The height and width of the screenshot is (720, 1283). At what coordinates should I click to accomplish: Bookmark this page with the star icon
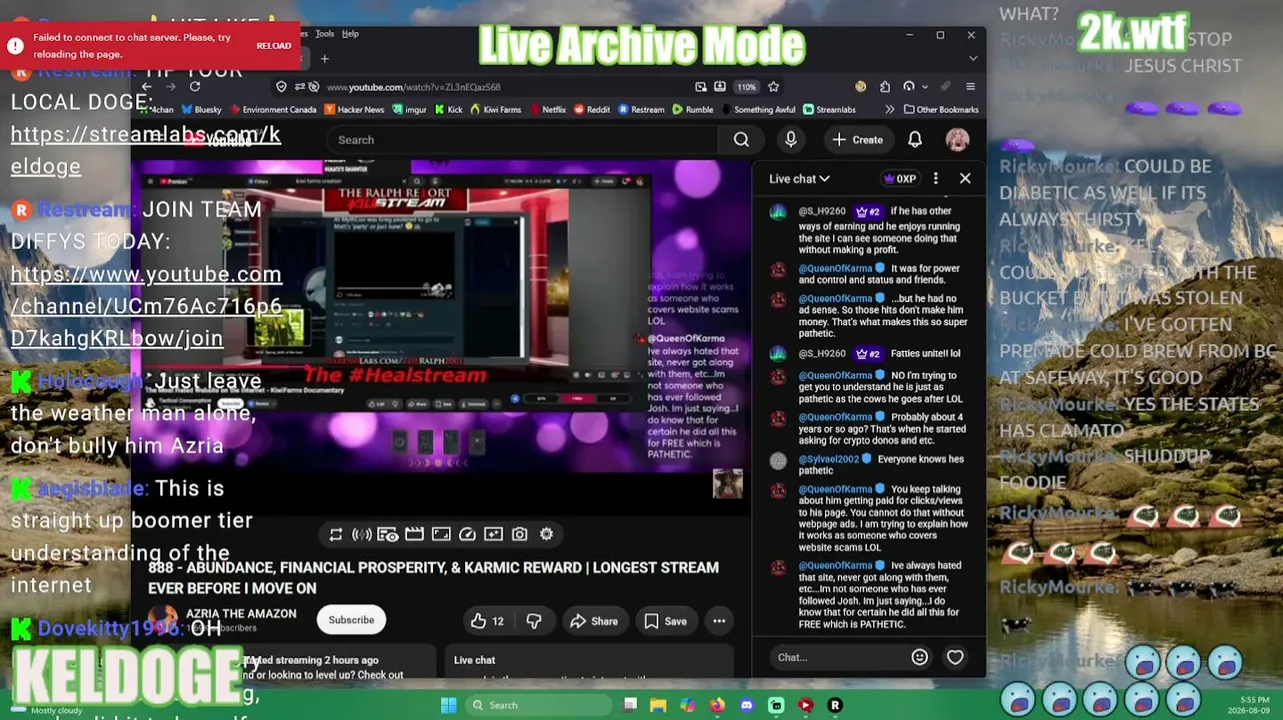coord(773,87)
